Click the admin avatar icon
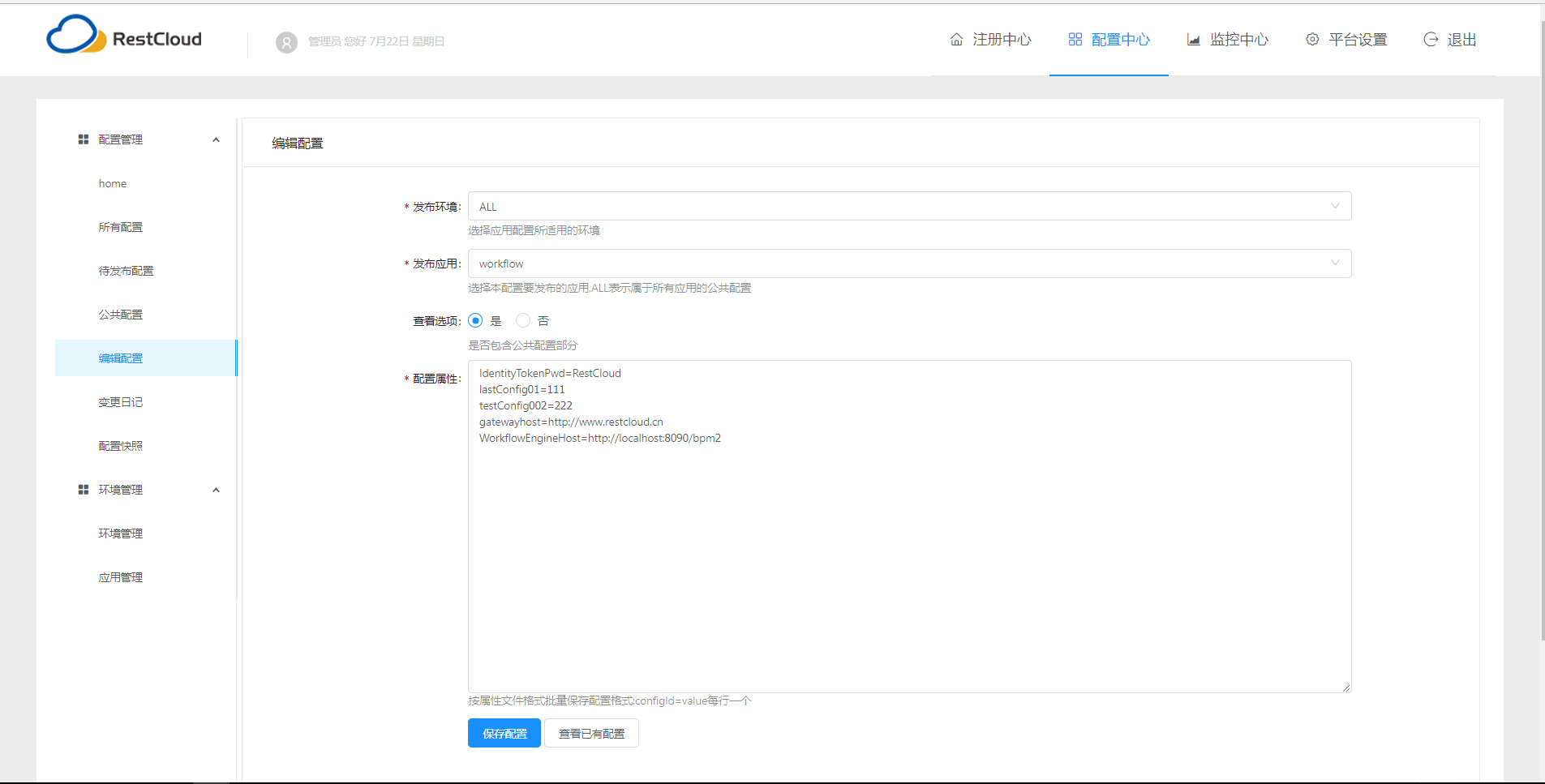Viewport: 1545px width, 784px height. coord(286,41)
